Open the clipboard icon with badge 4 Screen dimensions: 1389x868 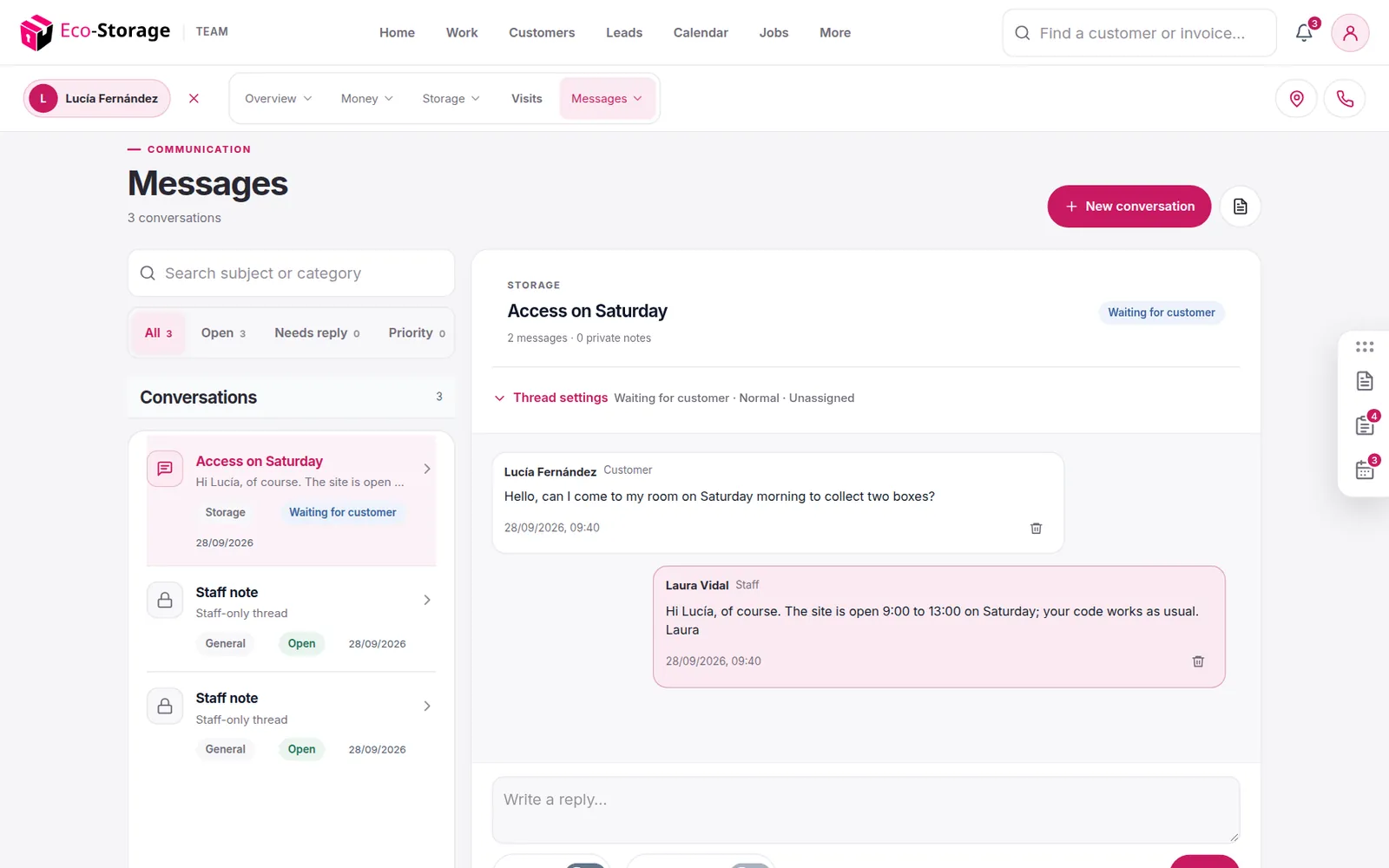point(1365,425)
